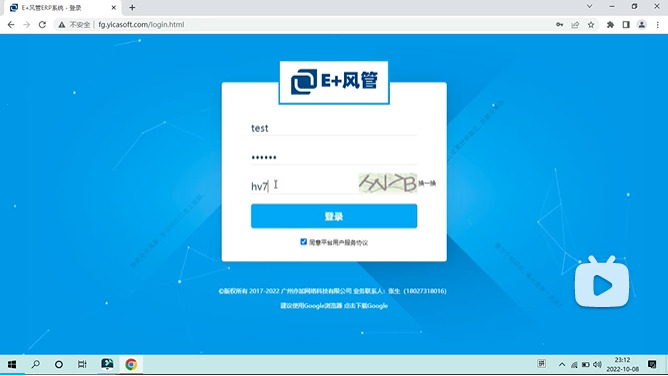Viewport: 668px width, 376px height.
Task: Click the blue 登录 login button
Action: point(334,216)
